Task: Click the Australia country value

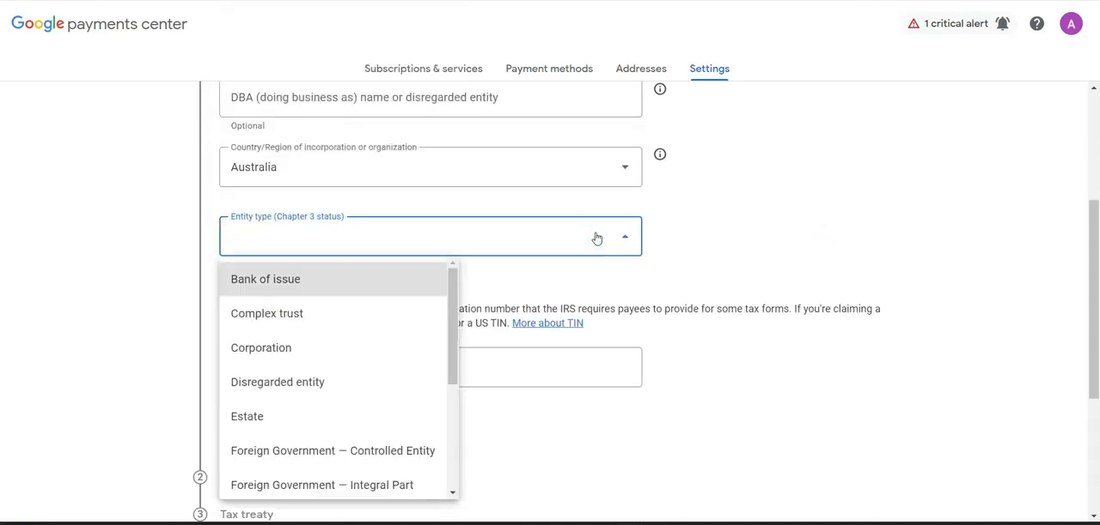Action: (x=254, y=167)
